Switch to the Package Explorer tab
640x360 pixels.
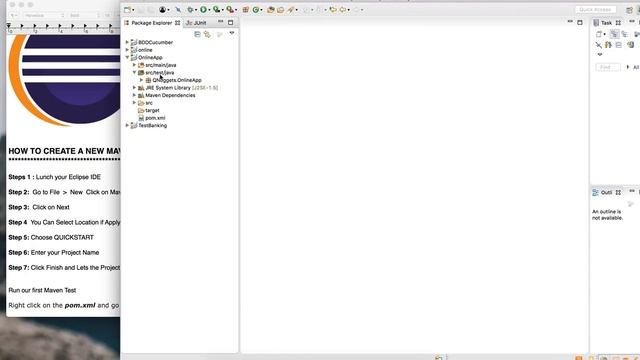coord(152,23)
